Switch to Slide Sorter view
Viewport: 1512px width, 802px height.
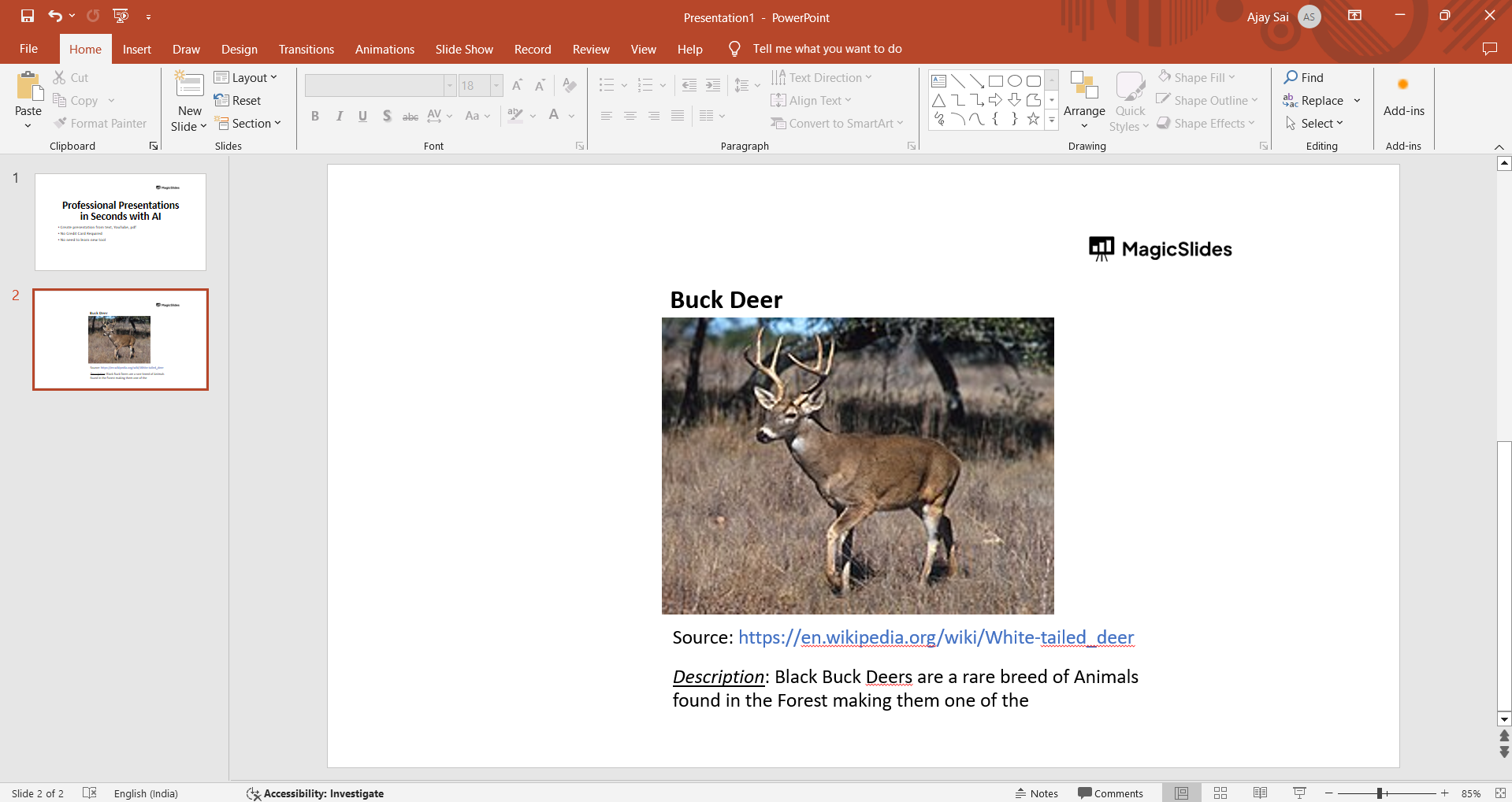click(x=1220, y=793)
